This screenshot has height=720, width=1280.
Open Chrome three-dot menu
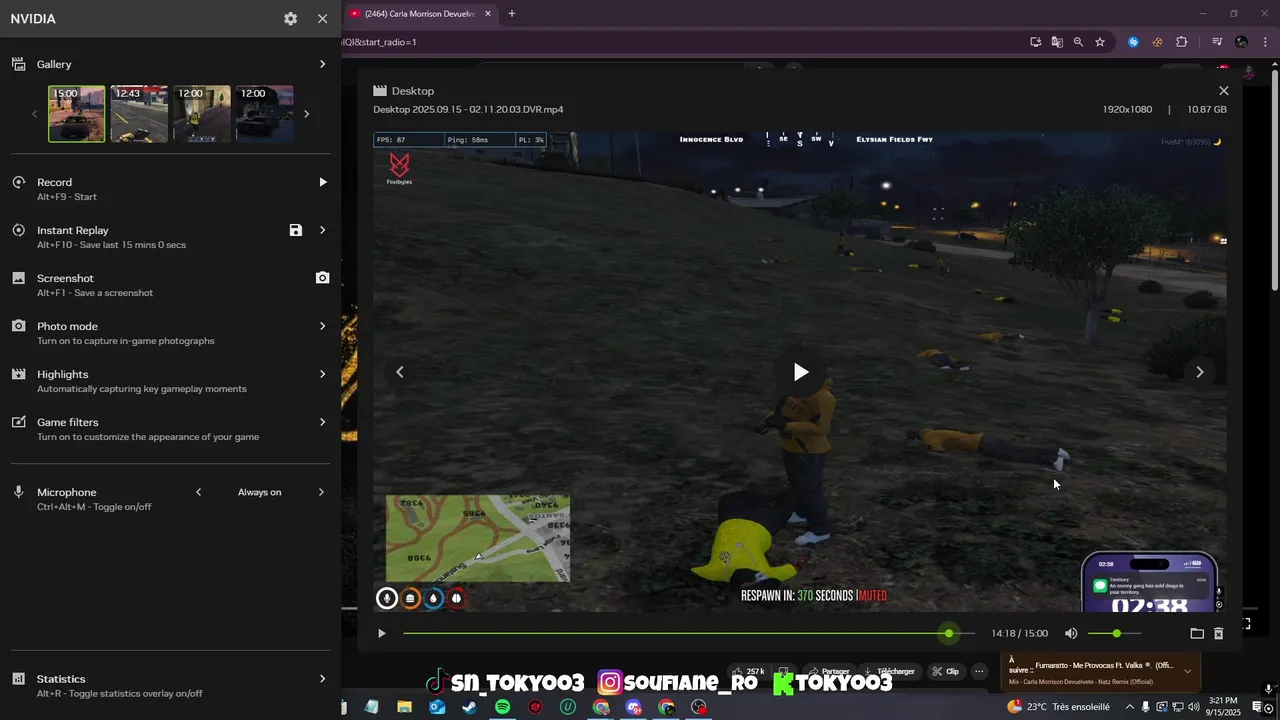point(1265,42)
